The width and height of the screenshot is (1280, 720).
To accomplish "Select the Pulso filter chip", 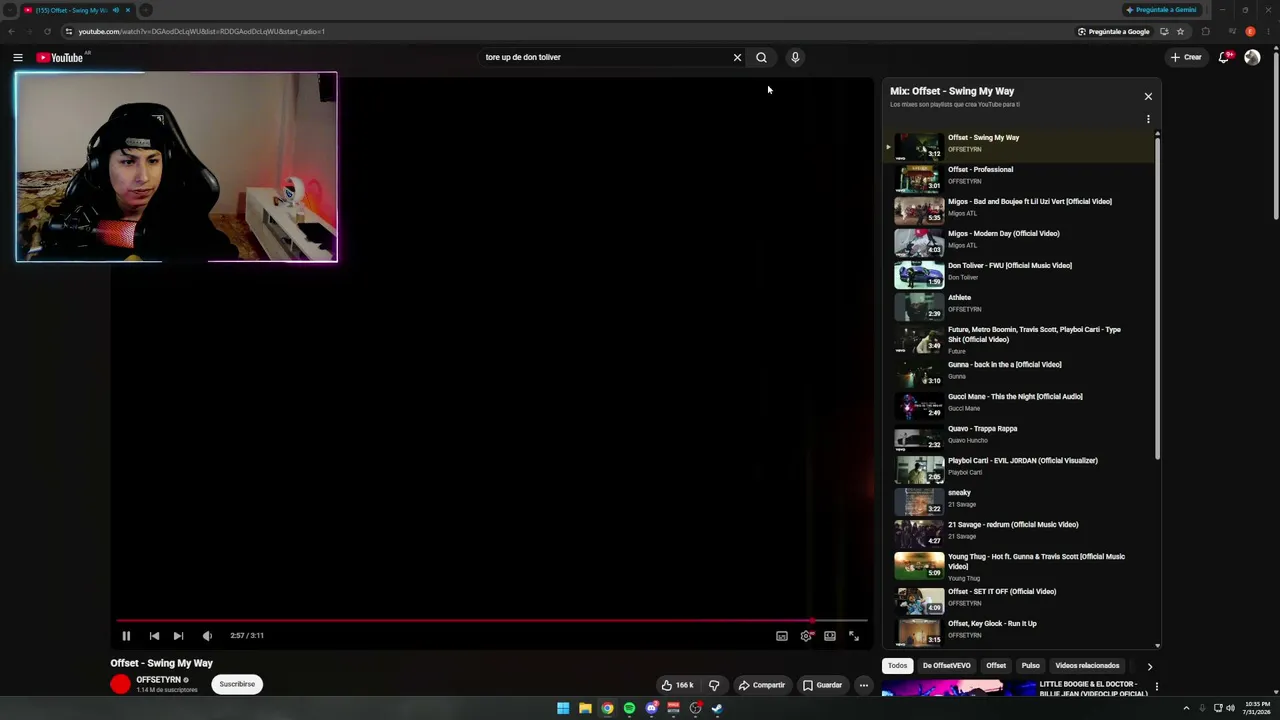I will coord(1031,666).
